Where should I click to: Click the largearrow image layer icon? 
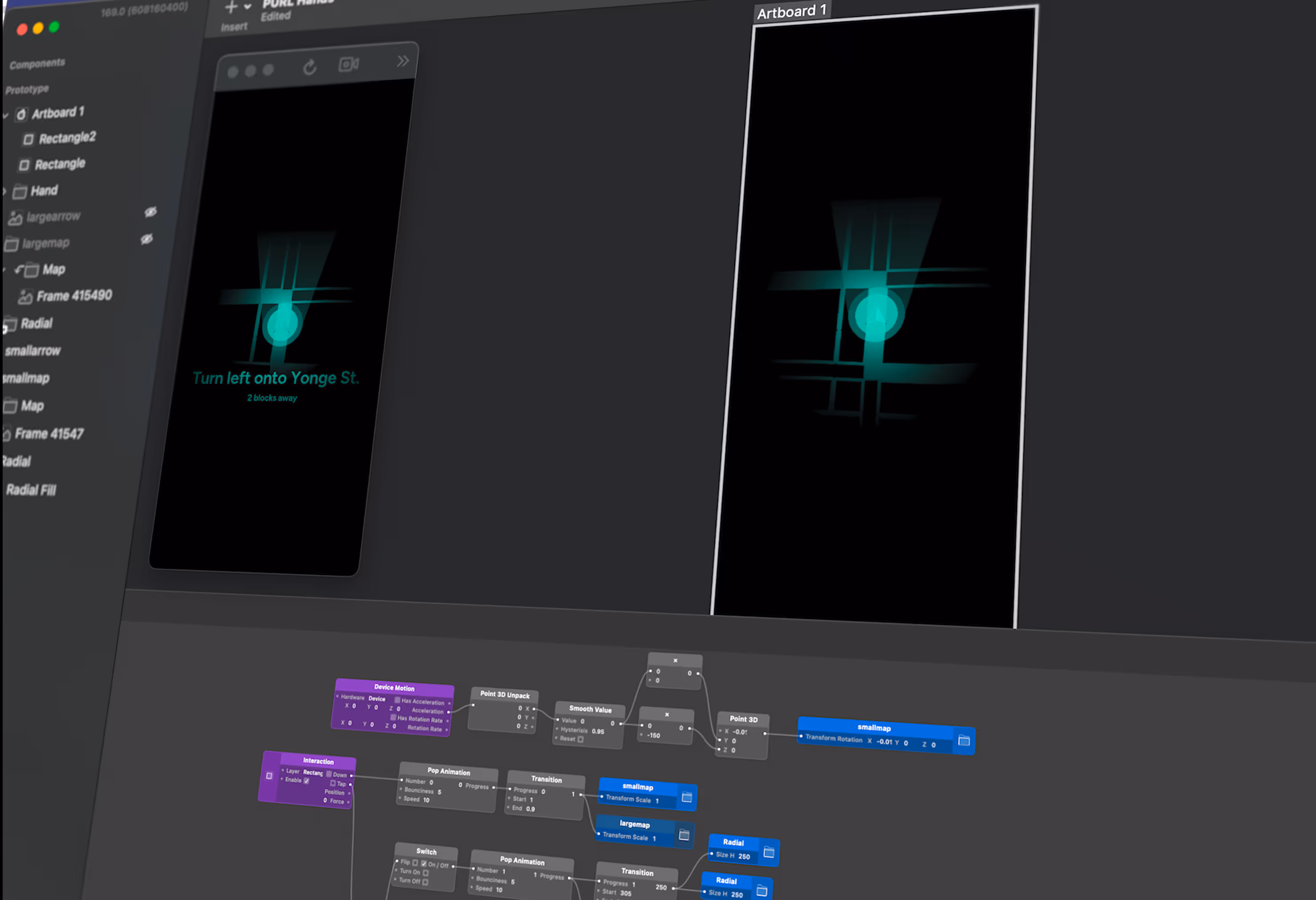[x=15, y=218]
